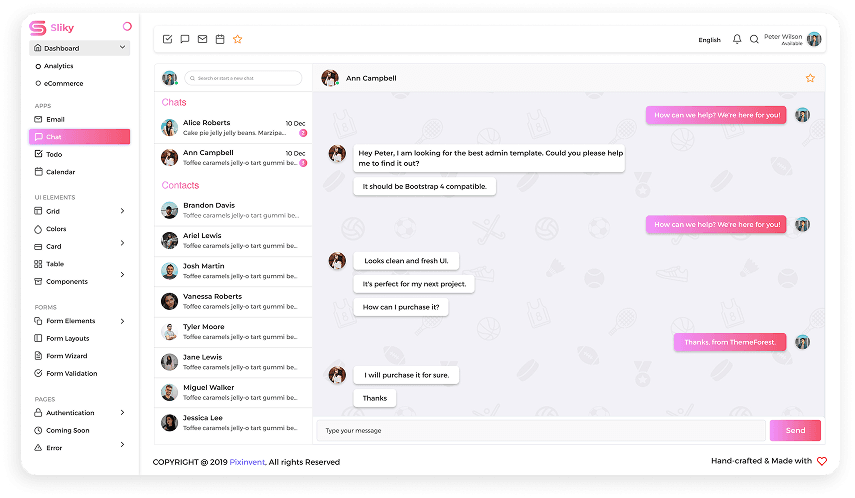This screenshot has width=855, height=498.
Task: Click the todo checkmark icon in top toolbar
Action: [x=167, y=40]
